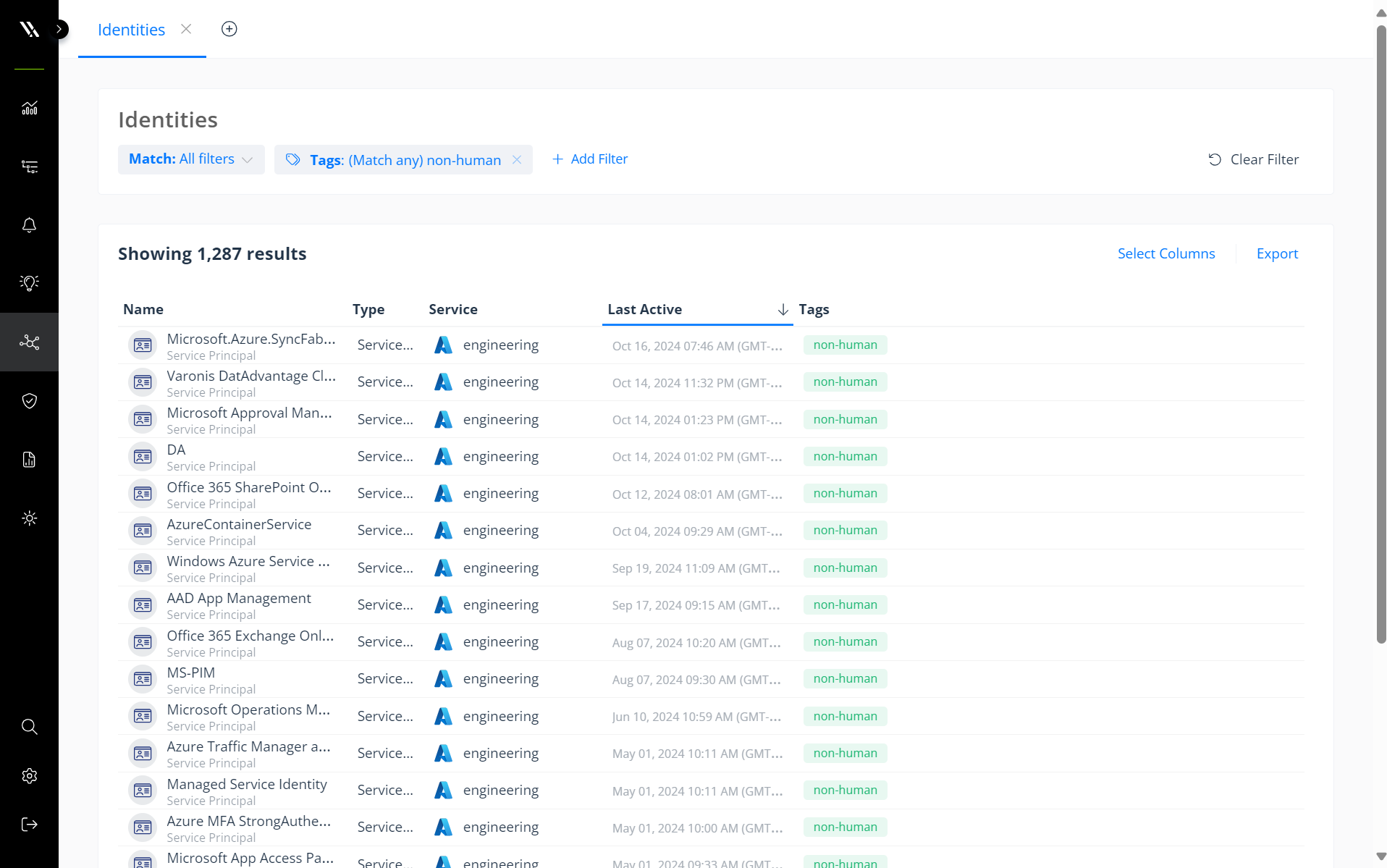
Task: Open Office 365 Exchange Onl... identity
Action: [x=250, y=636]
